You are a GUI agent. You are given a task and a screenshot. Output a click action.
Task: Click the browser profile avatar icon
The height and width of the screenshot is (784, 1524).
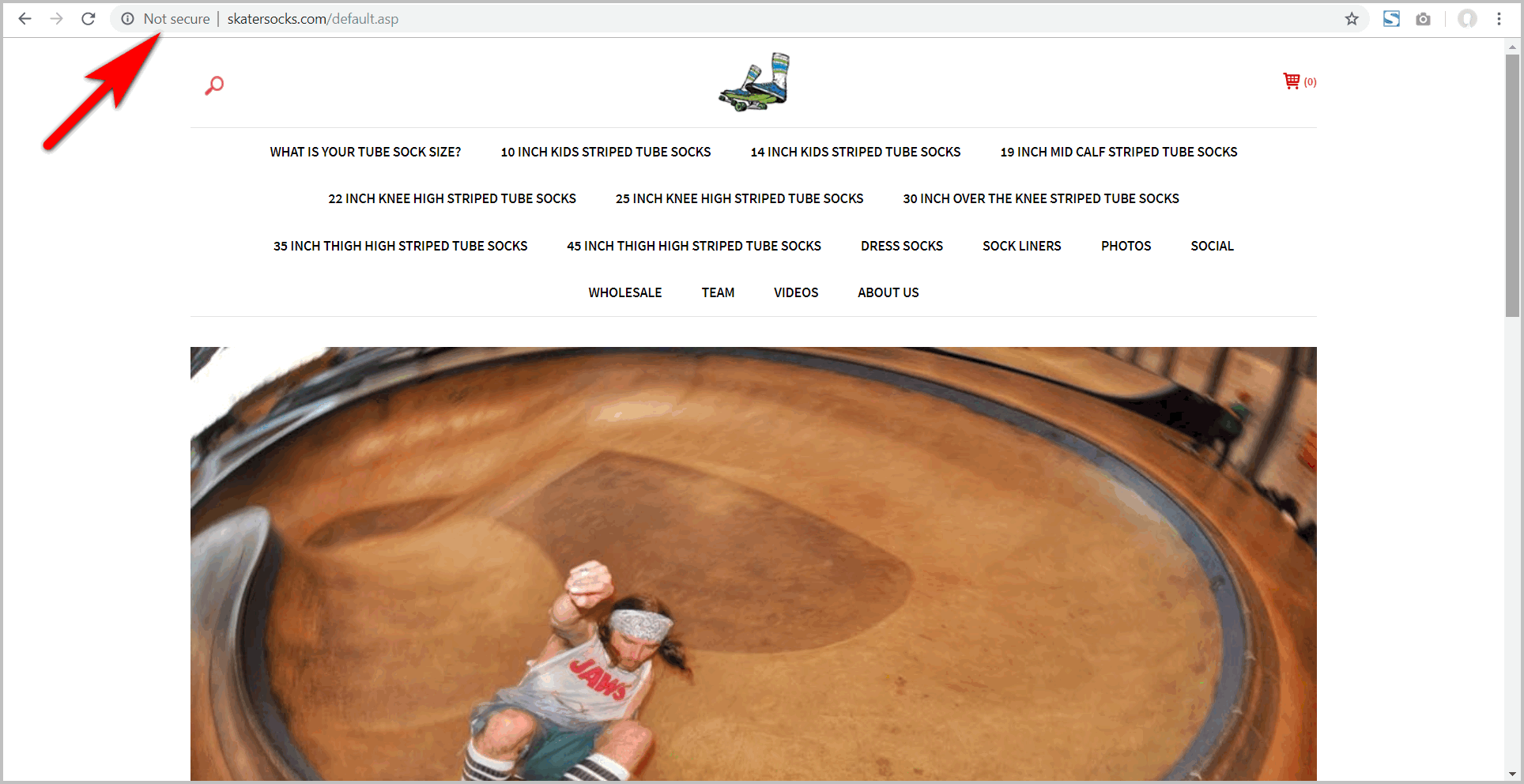click(1466, 18)
